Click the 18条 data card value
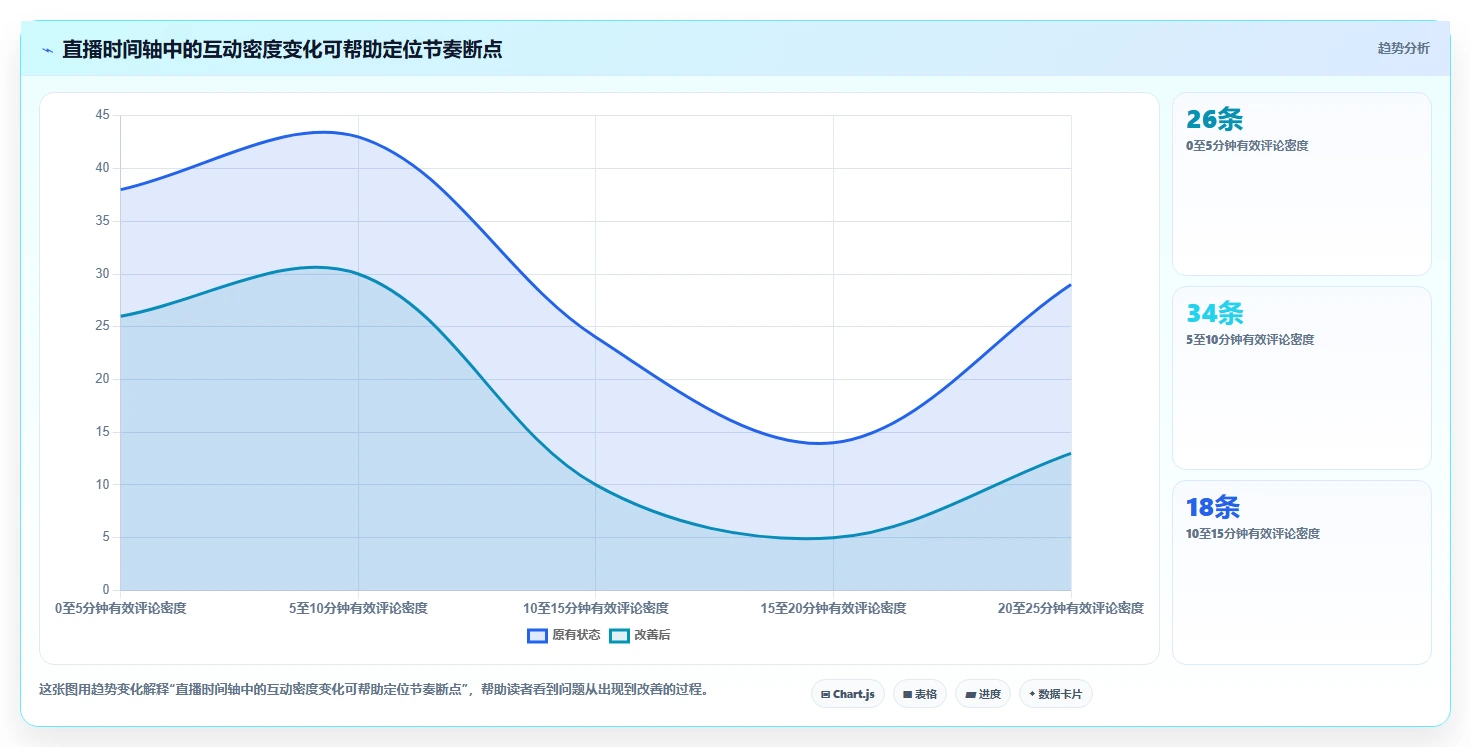This screenshot has width=1471, height=747. [x=1212, y=507]
